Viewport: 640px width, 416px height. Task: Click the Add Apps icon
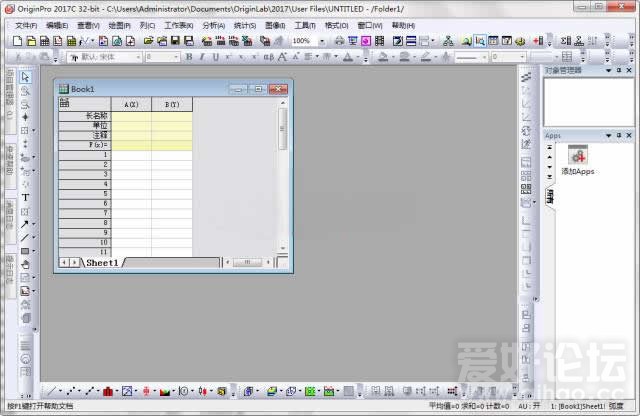577,155
